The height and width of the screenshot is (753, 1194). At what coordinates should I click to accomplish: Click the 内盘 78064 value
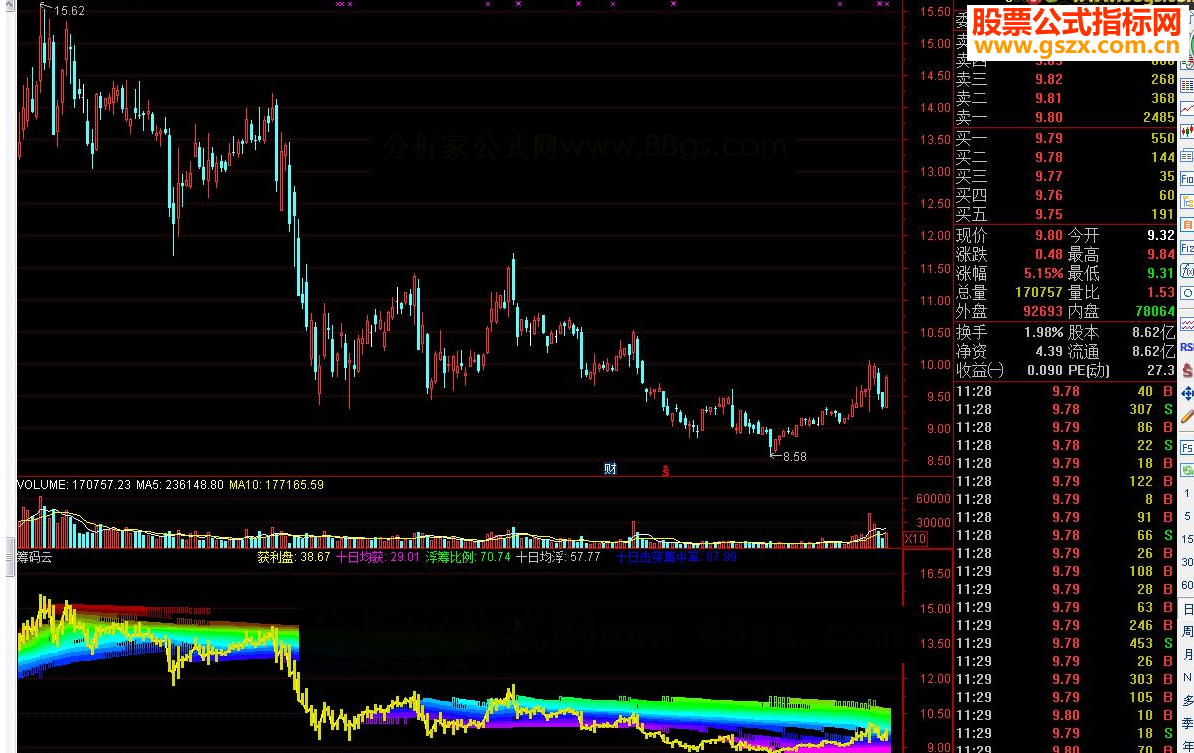1155,311
